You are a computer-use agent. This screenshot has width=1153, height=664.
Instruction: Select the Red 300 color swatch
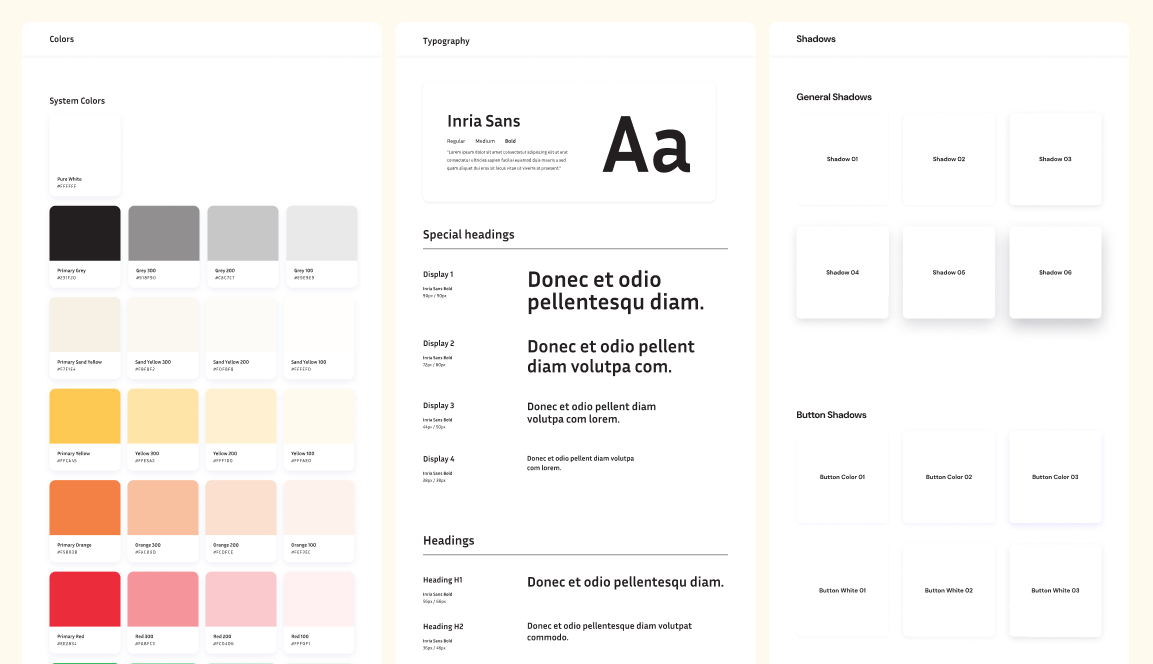(x=164, y=600)
